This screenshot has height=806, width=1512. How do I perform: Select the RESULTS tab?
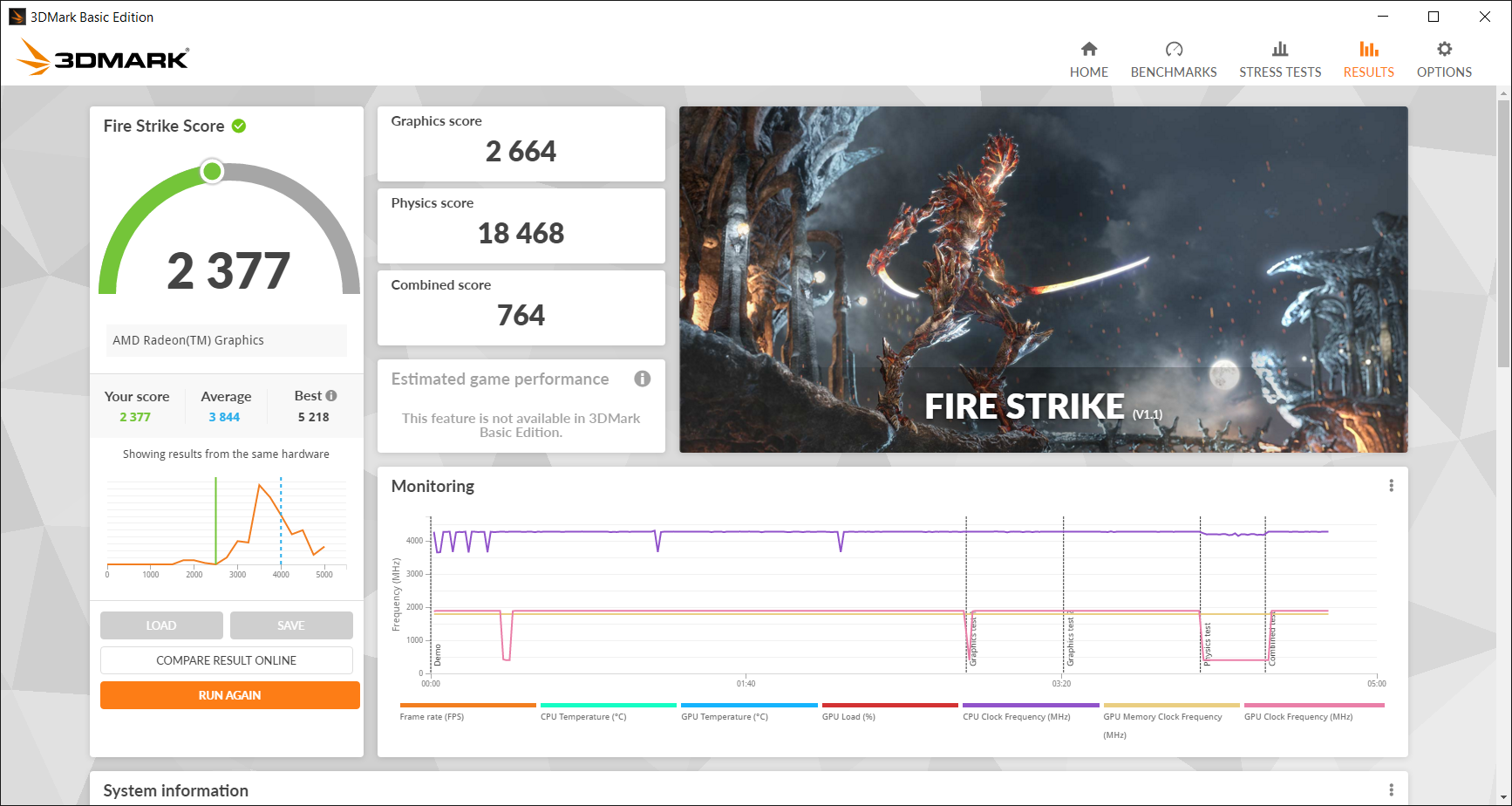[x=1369, y=60]
